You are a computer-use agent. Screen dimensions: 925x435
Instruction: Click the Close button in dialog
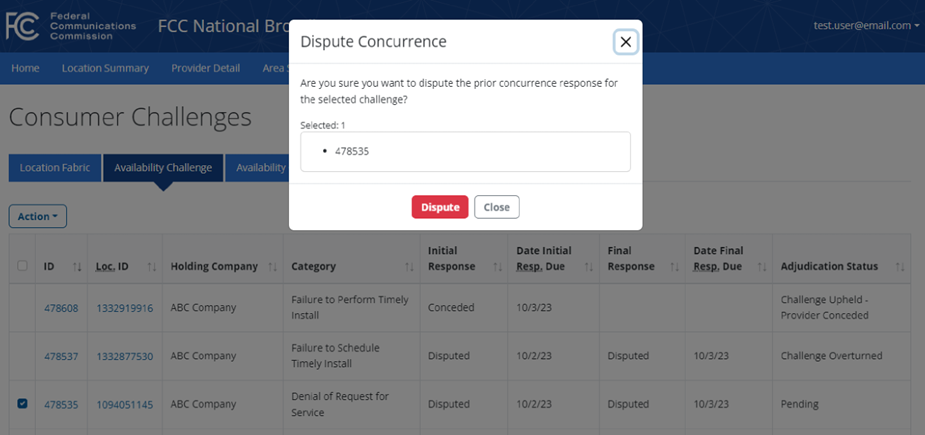497,207
